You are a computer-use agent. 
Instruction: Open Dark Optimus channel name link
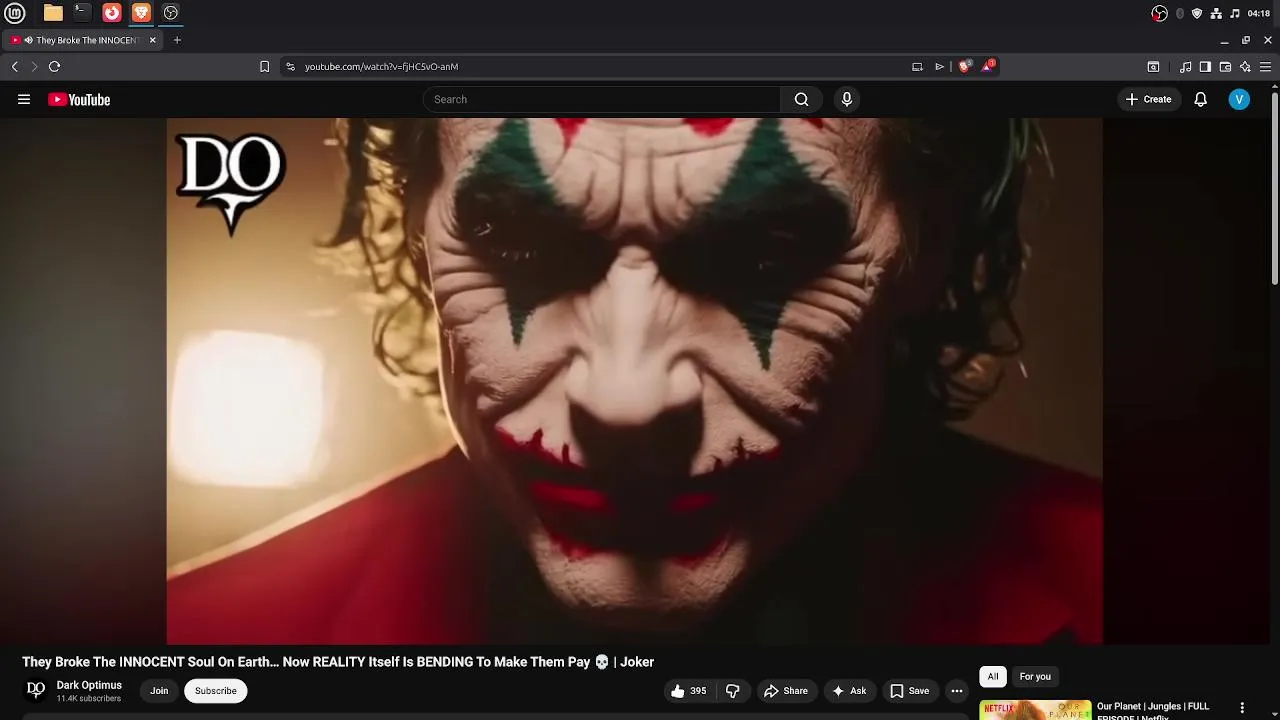click(89, 685)
